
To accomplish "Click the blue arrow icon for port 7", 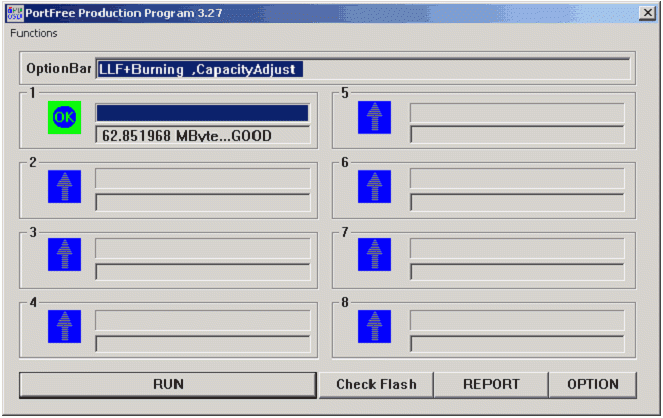I will 374,254.
